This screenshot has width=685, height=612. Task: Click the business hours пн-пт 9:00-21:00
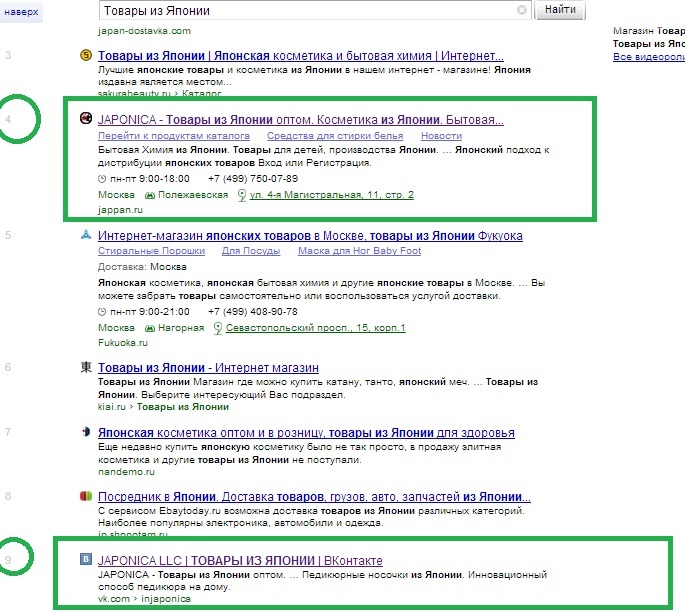[x=150, y=312]
